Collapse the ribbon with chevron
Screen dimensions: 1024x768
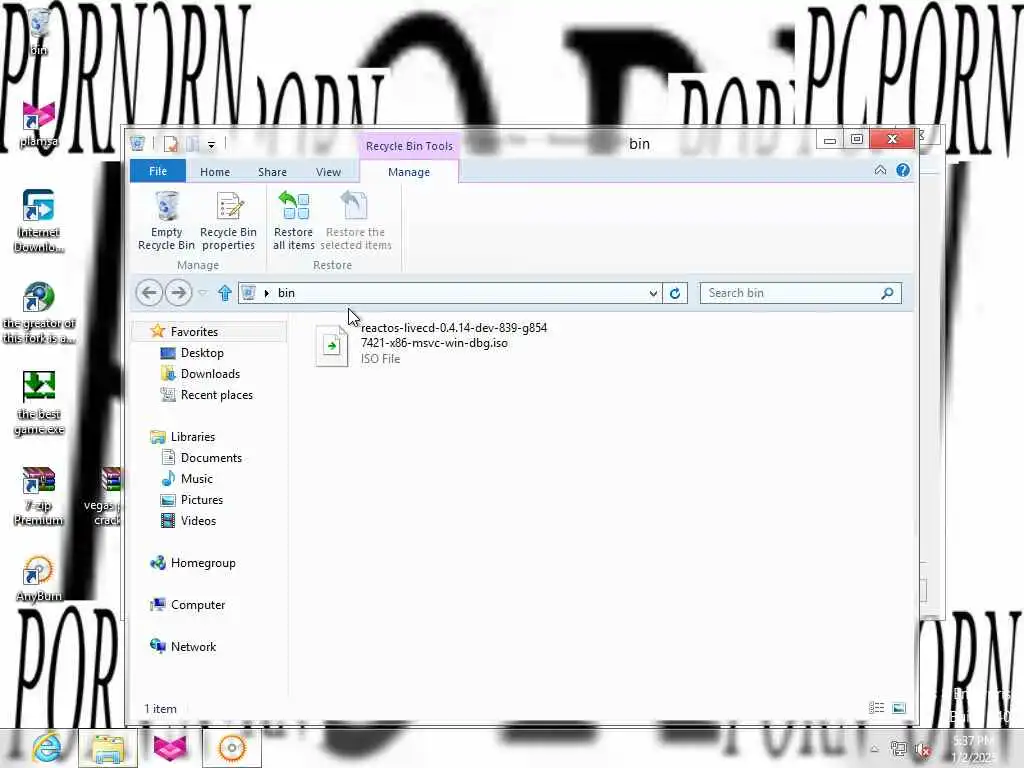point(880,170)
